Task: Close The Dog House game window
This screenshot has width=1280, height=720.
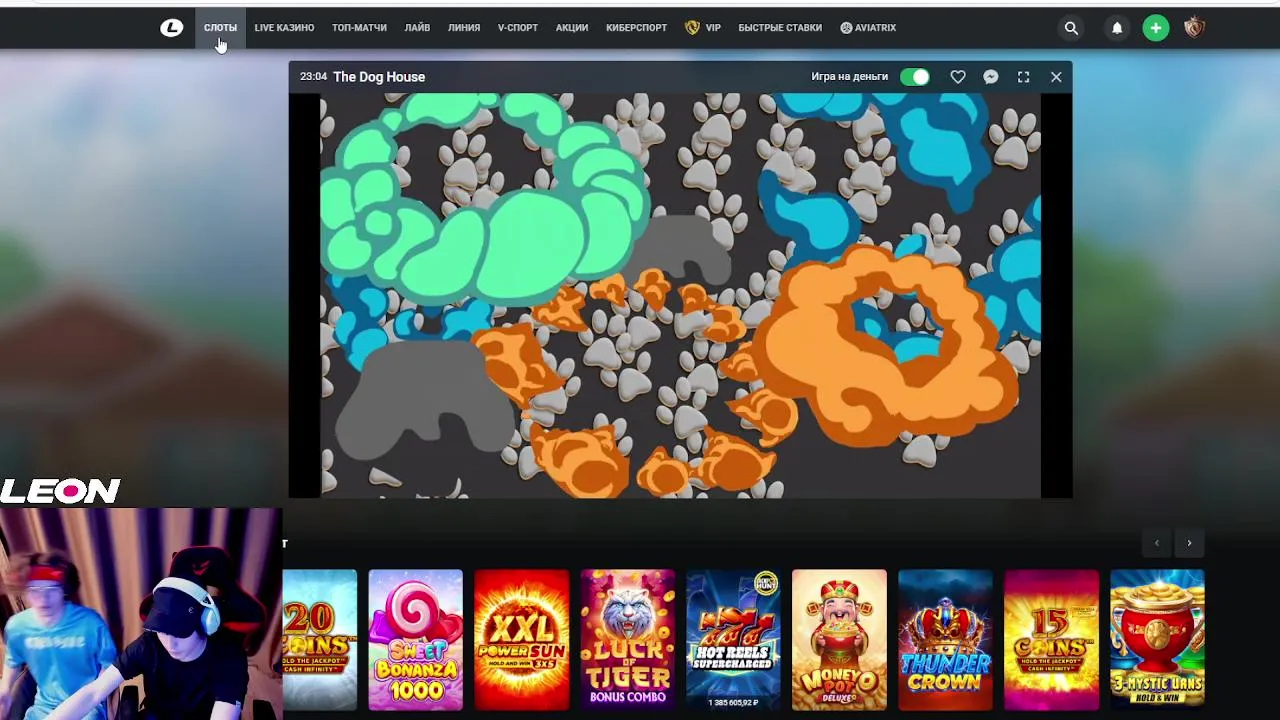Action: (1056, 77)
